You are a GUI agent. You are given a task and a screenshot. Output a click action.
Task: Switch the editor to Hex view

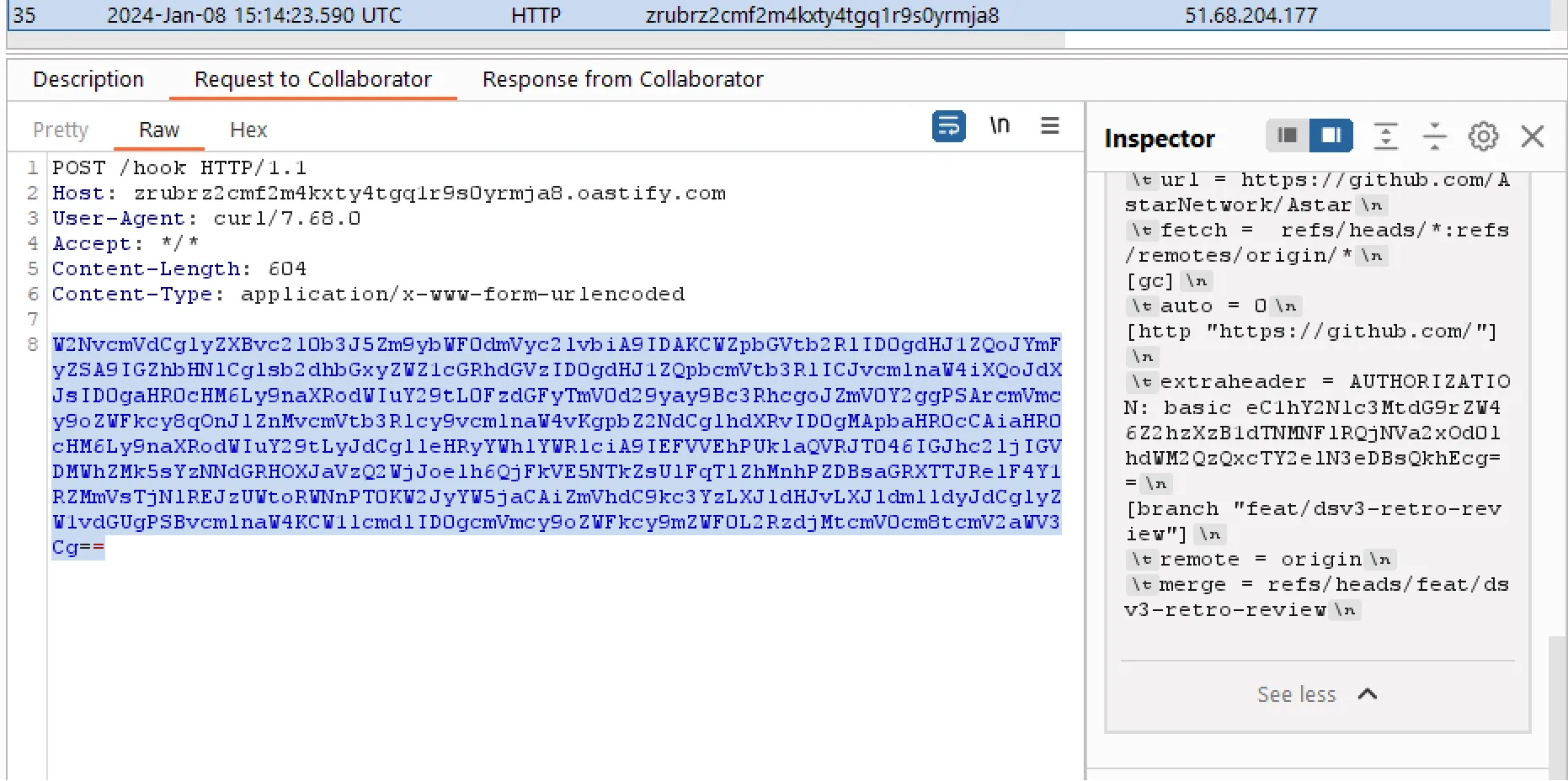tap(248, 130)
